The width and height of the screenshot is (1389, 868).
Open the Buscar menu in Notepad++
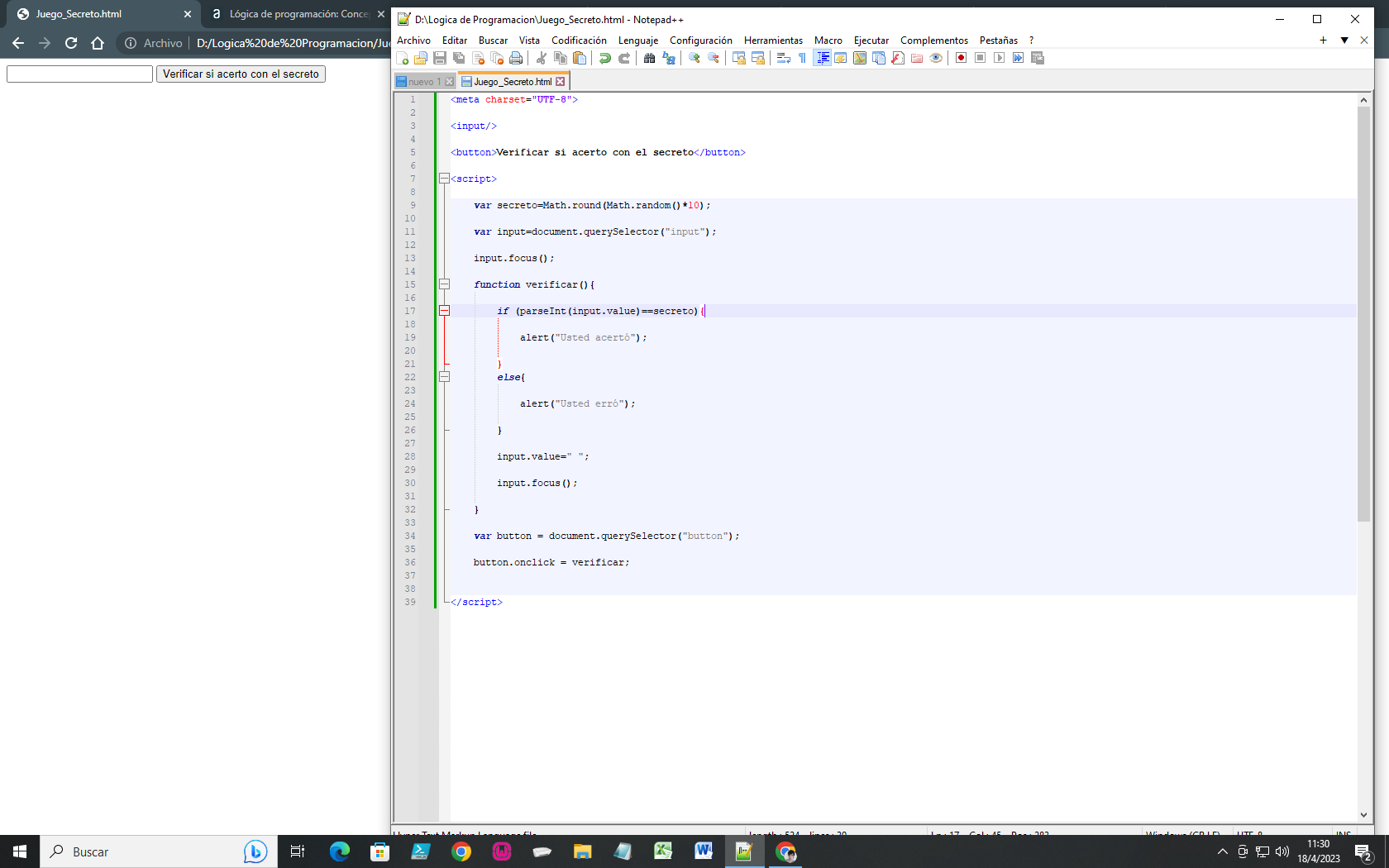493,40
